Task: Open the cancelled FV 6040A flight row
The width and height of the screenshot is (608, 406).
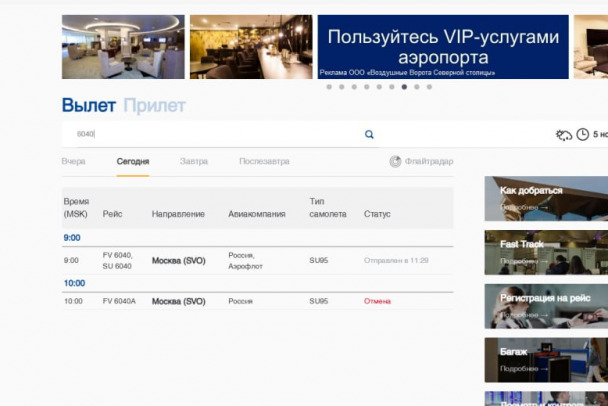Action: pyautogui.click(x=256, y=301)
